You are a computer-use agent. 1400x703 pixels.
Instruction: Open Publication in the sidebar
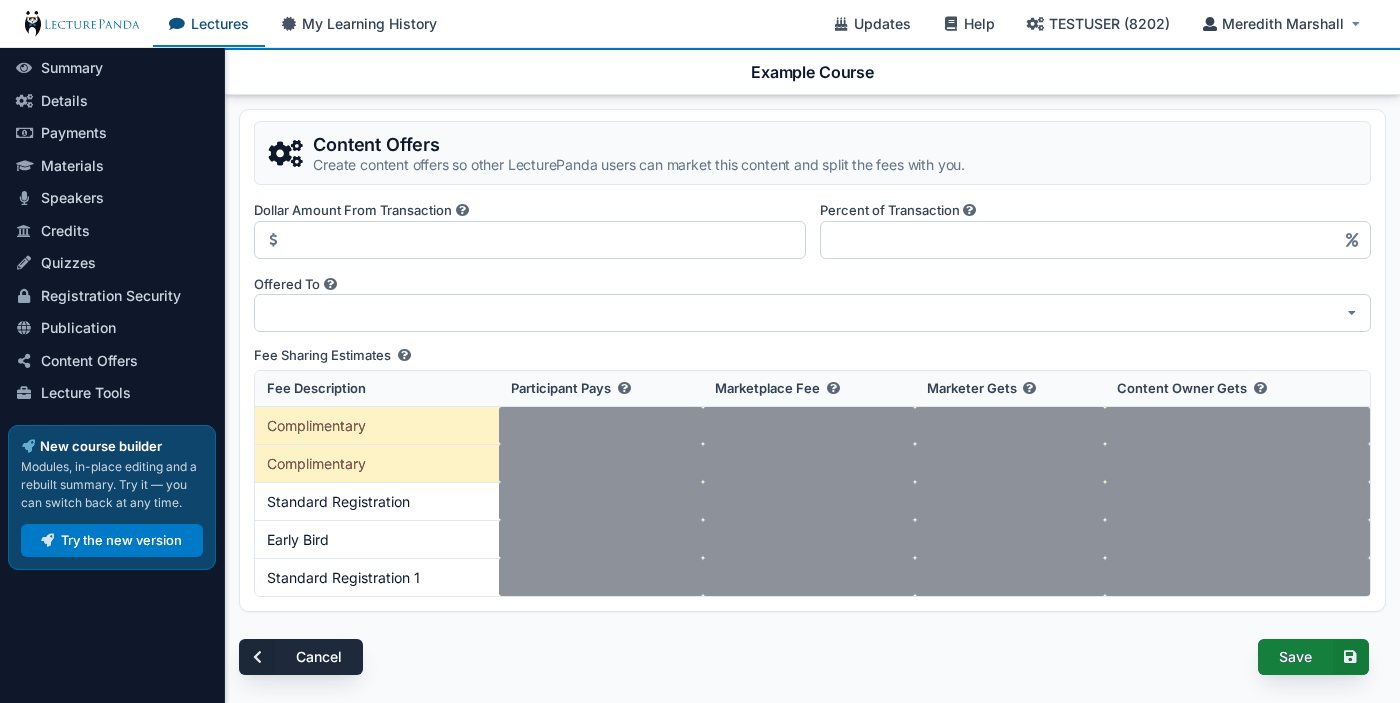pos(112,328)
